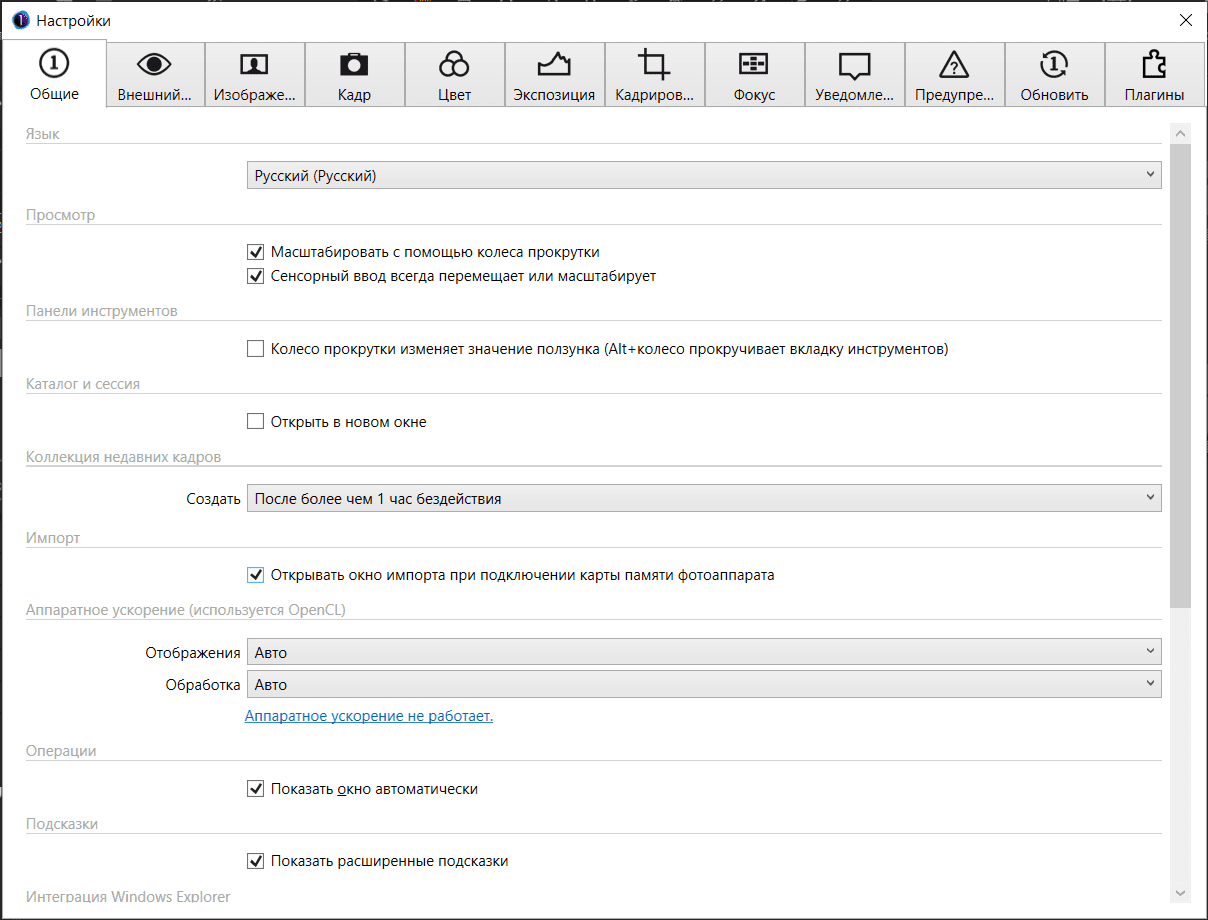Open the 'Обработка' hardware acceleration dropdown
Image resolution: width=1208 pixels, height=920 pixels.
click(704, 685)
